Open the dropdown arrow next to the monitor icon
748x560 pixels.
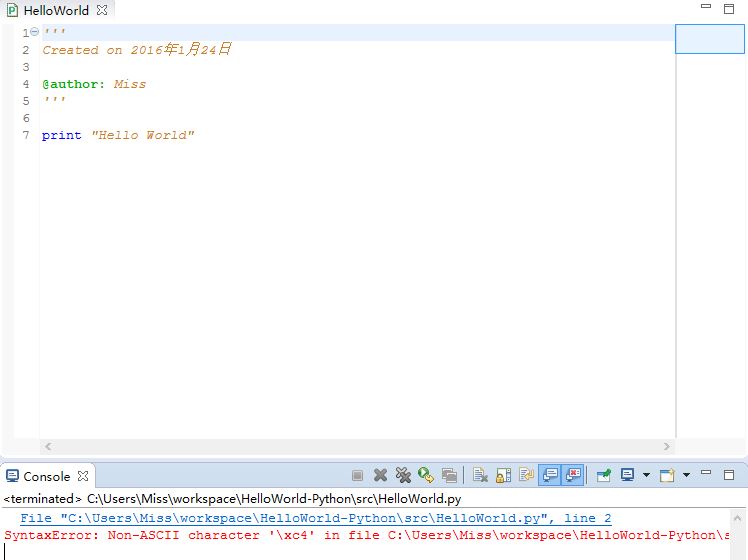pyautogui.click(x=646, y=475)
